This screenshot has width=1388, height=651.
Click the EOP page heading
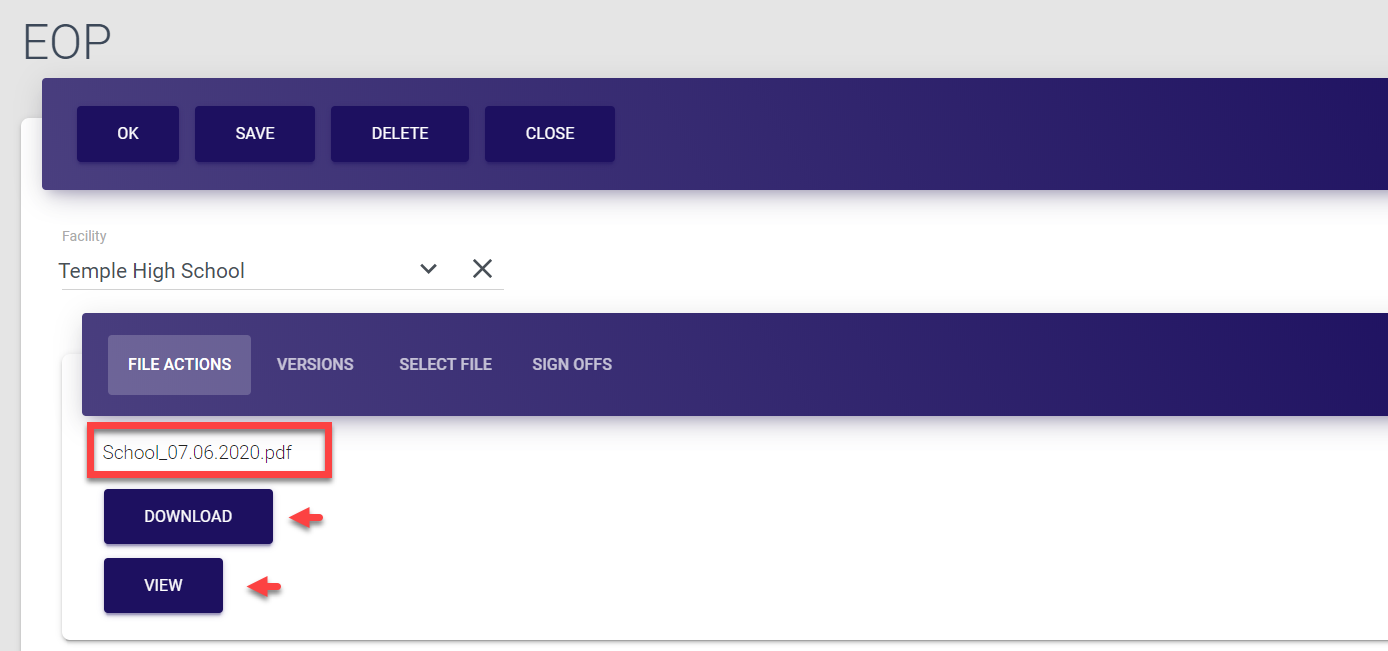coord(67,42)
